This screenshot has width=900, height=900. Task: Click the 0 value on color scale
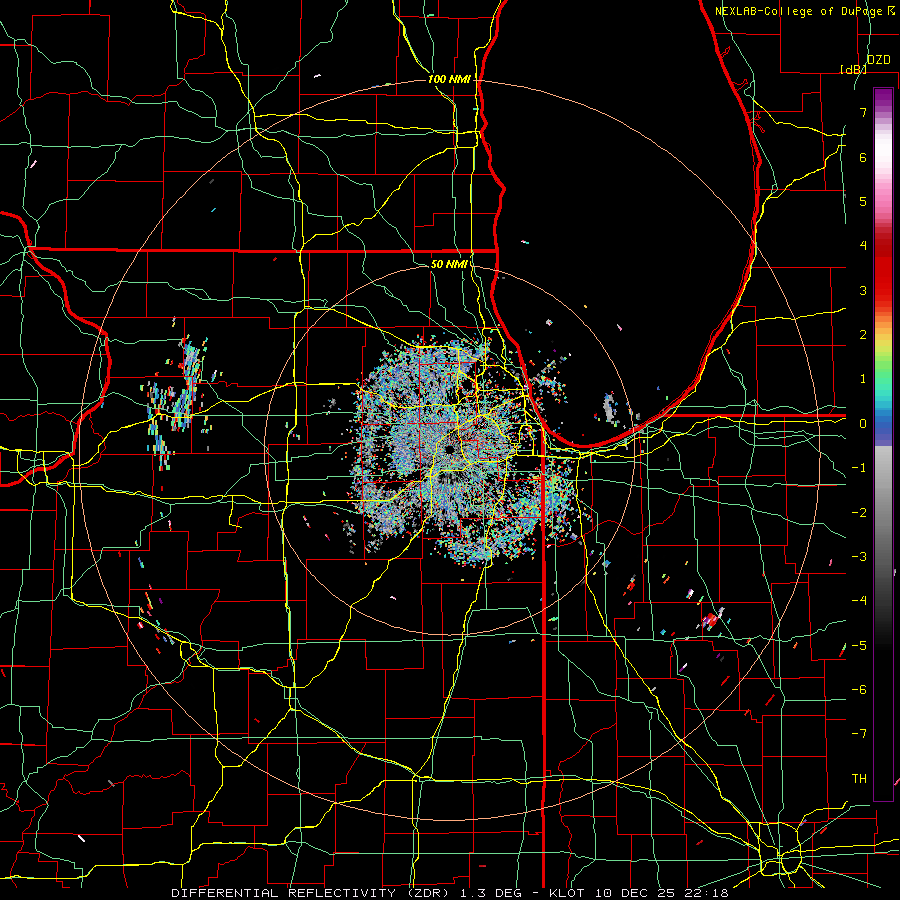[863, 424]
